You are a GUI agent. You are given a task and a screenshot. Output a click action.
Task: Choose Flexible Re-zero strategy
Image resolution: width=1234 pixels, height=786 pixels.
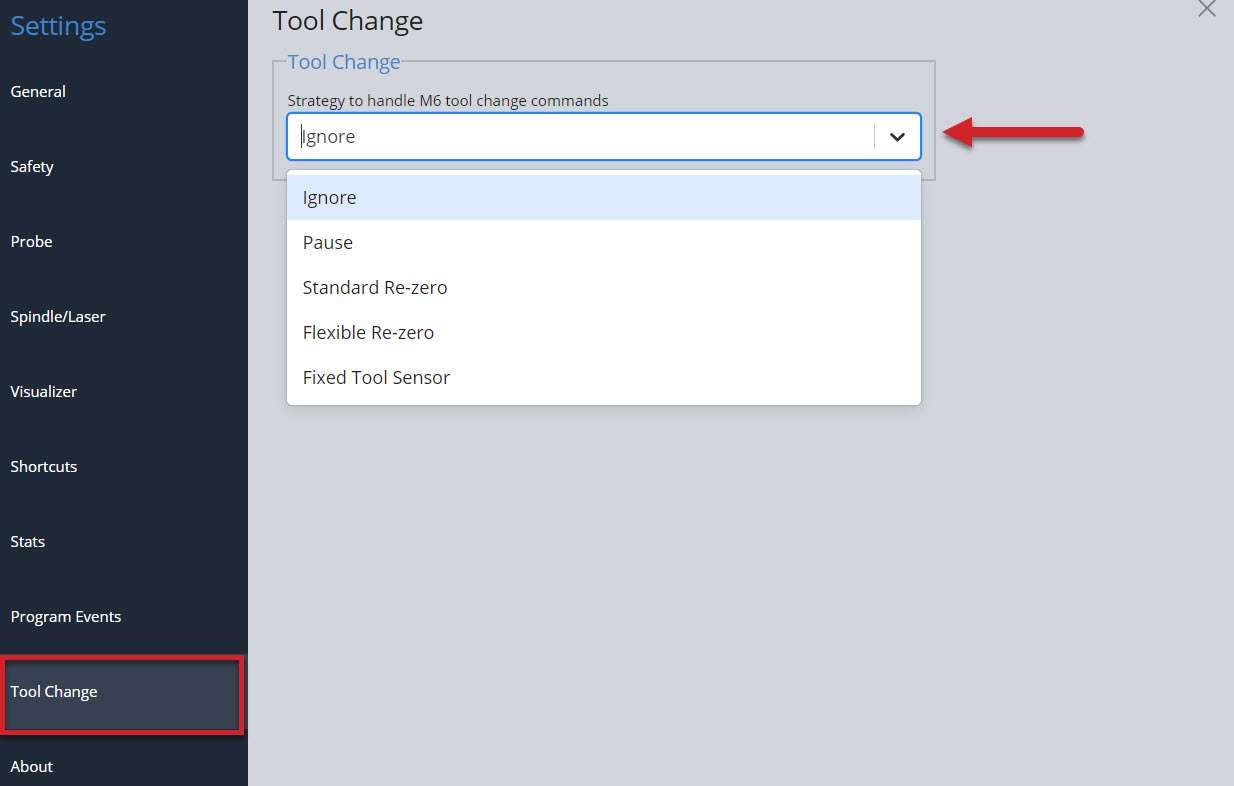point(603,333)
